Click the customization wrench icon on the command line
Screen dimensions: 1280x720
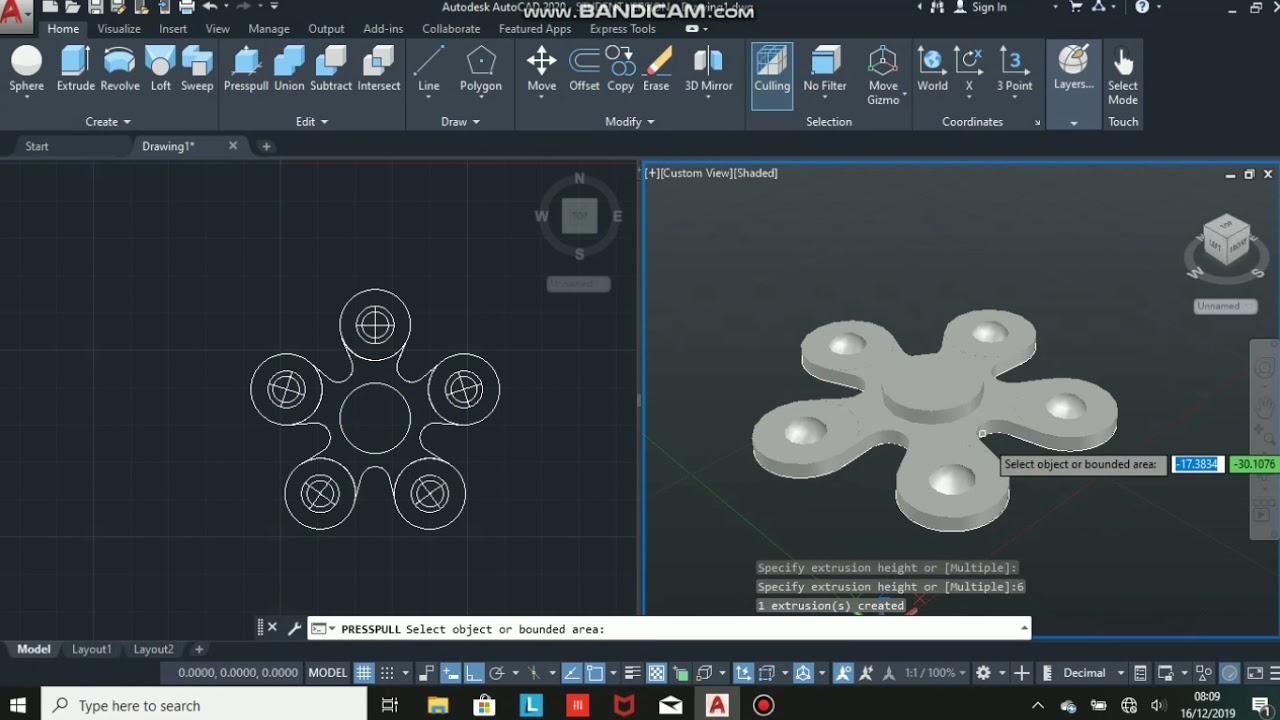pyautogui.click(x=294, y=628)
